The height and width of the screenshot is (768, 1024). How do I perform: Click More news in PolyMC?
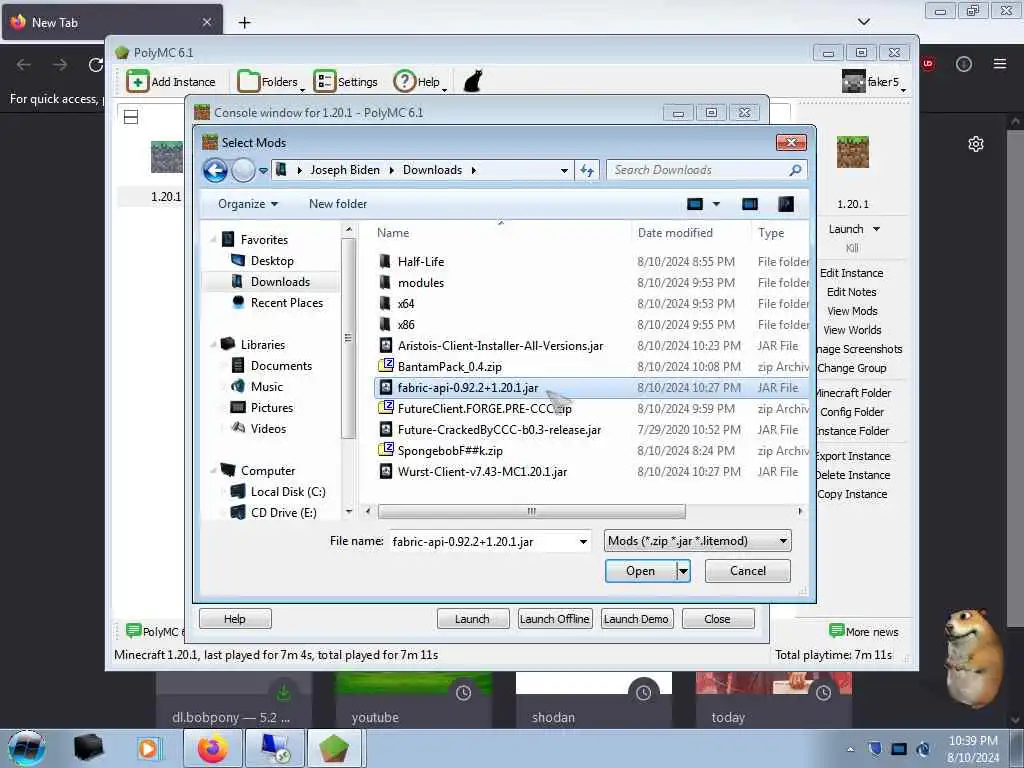863,632
